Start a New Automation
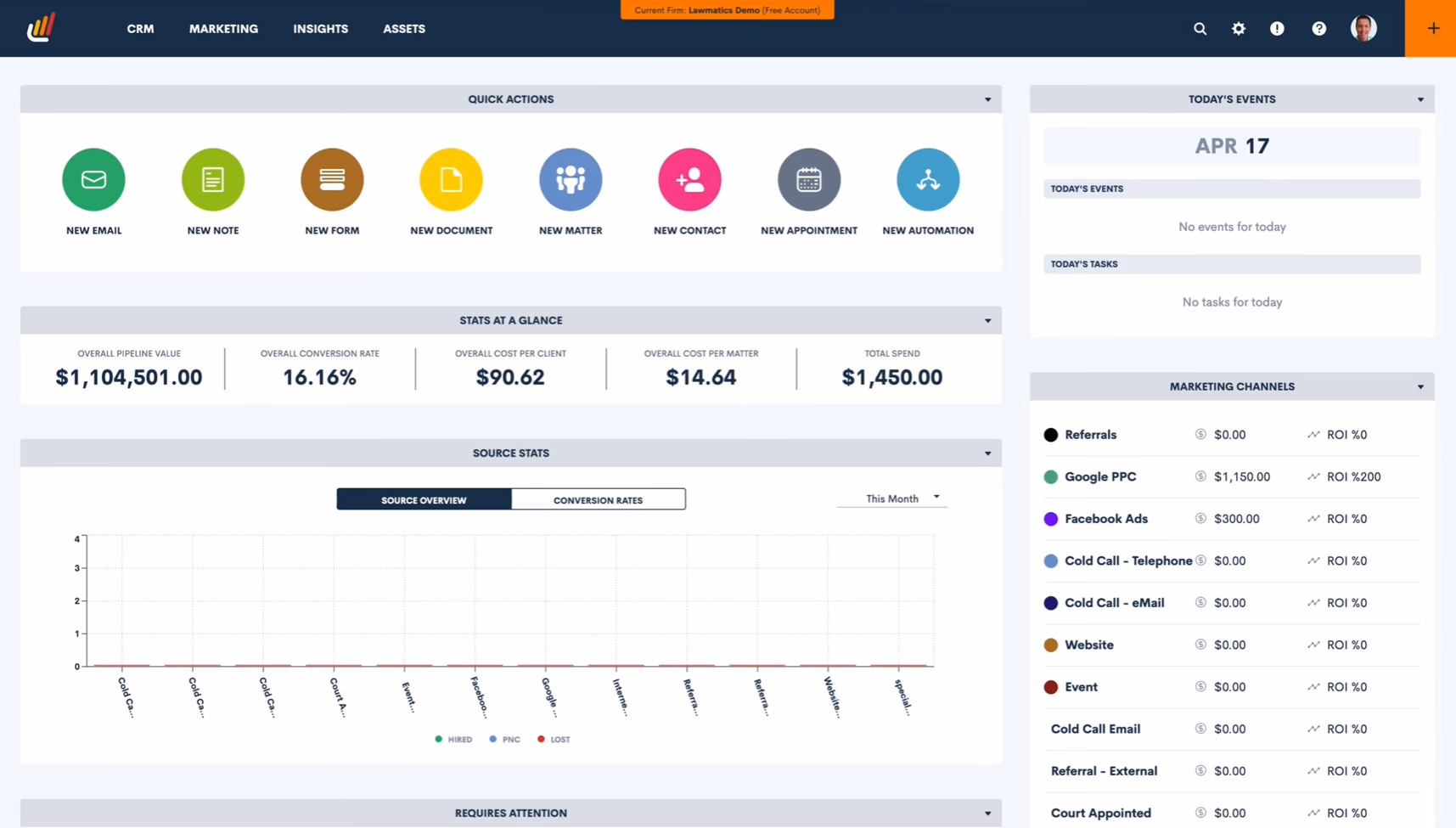Image resolution: width=1456 pixels, height=828 pixels. 927,179
